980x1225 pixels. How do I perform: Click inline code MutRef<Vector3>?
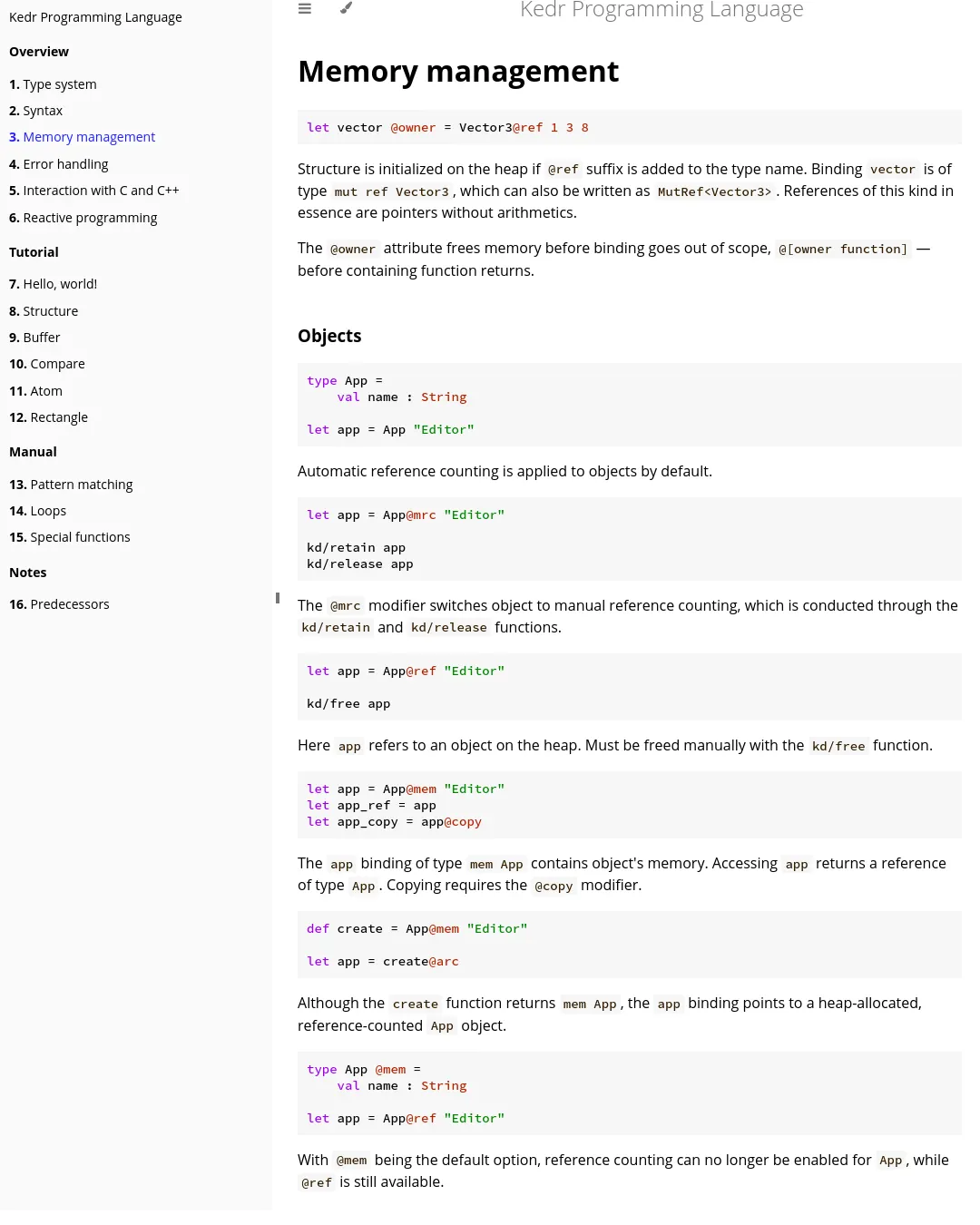pyautogui.click(x=714, y=191)
